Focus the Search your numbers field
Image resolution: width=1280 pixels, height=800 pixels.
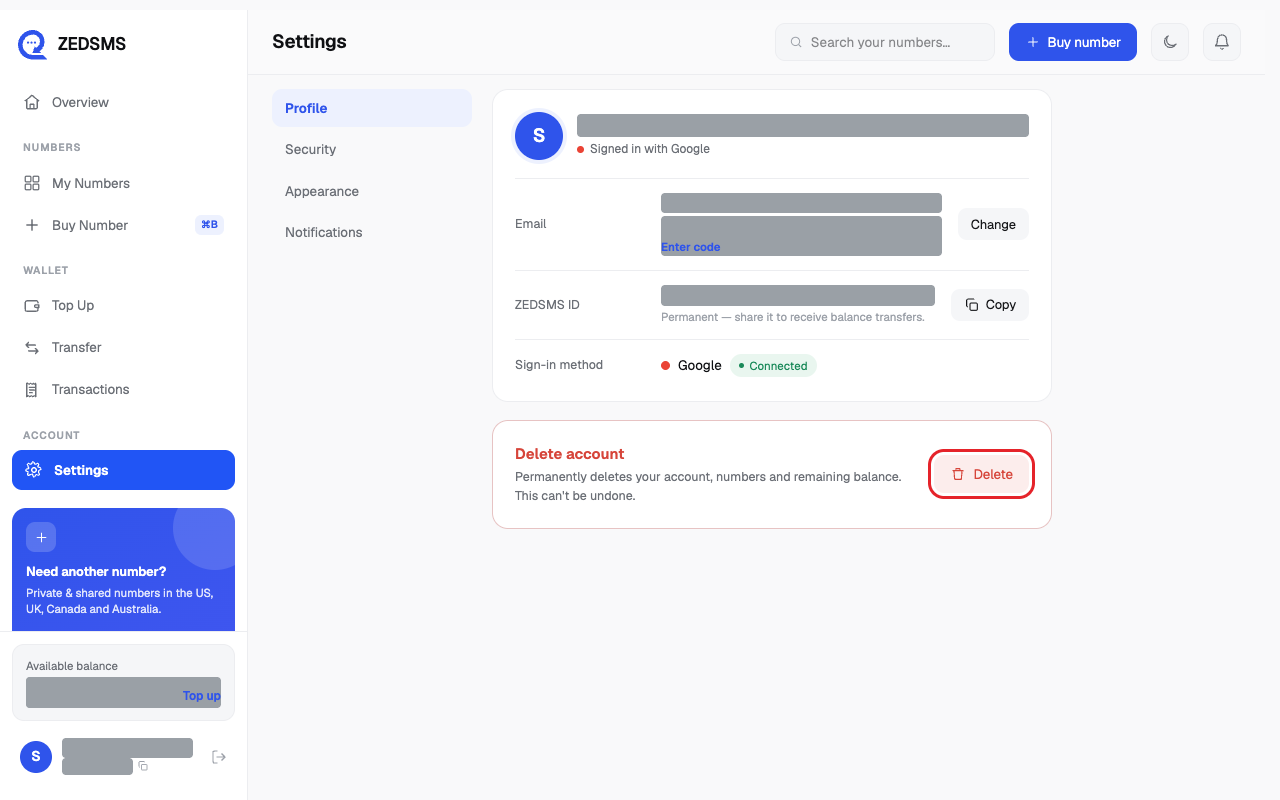pos(885,42)
